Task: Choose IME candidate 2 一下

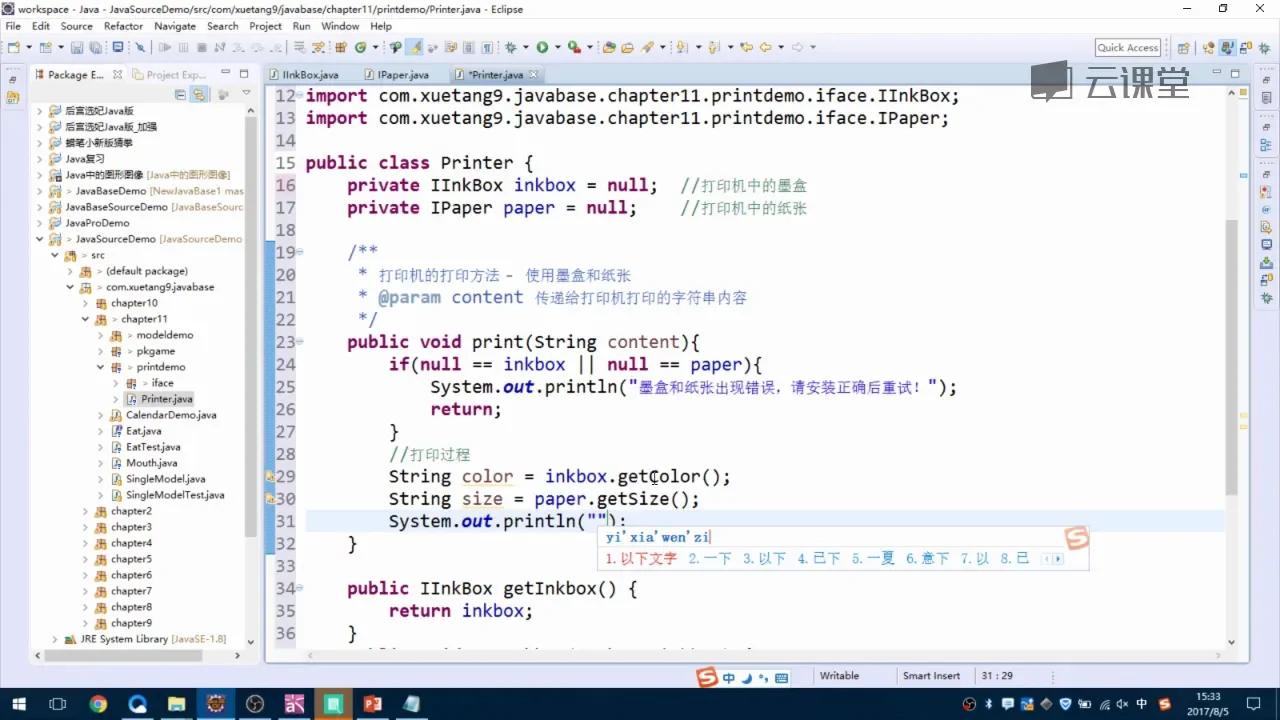Action: click(710, 559)
